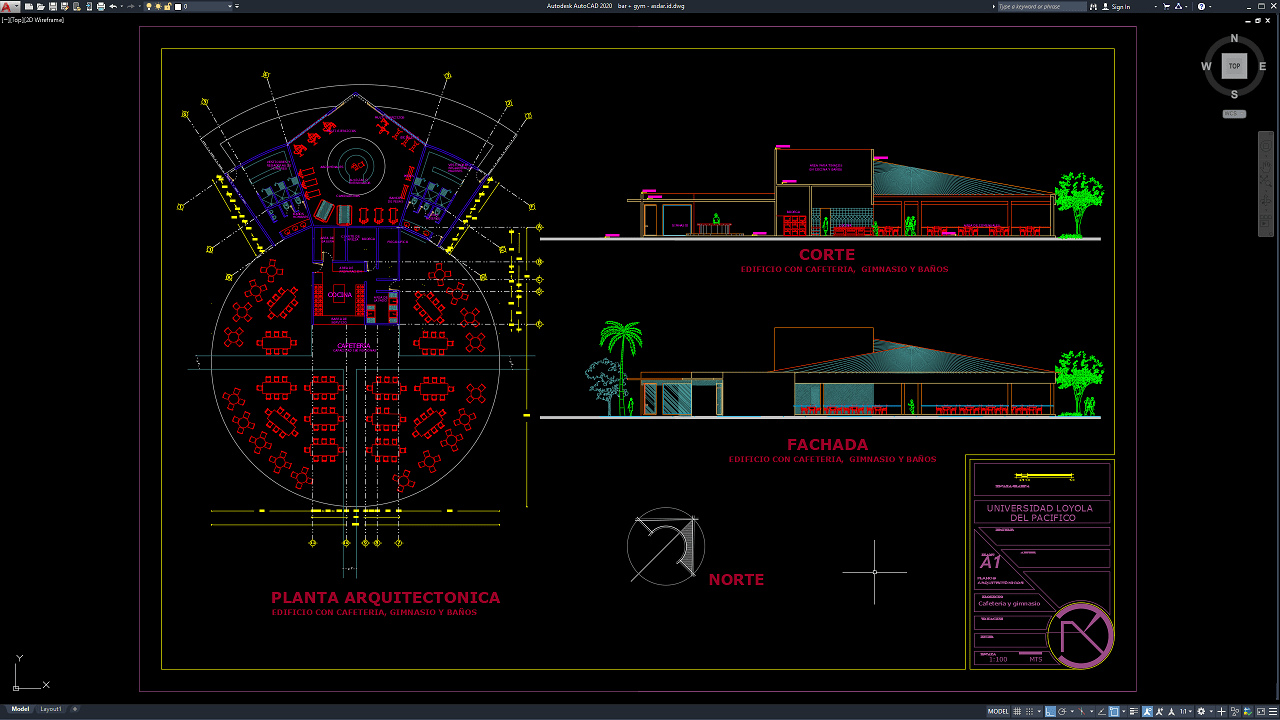This screenshot has height=720, width=1280.
Task: Open the annotation scale 1:1 dropdown
Action: click(1185, 711)
